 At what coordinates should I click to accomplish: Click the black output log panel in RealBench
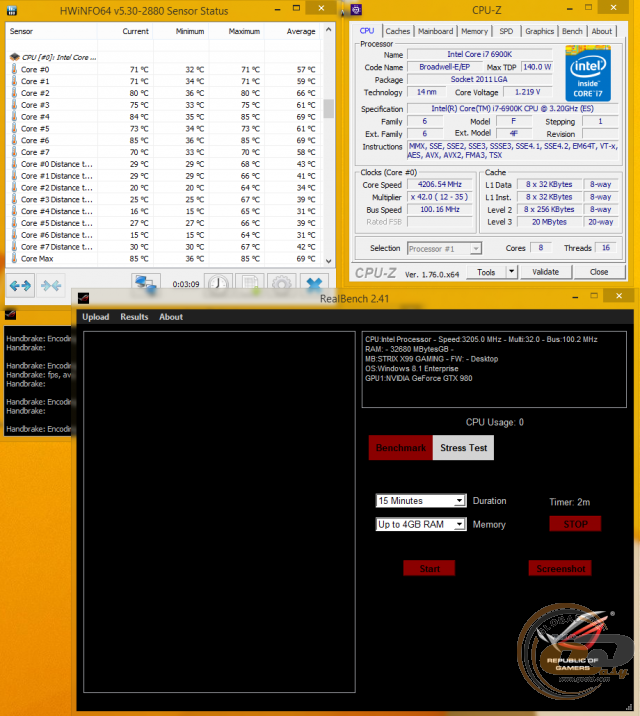219,511
